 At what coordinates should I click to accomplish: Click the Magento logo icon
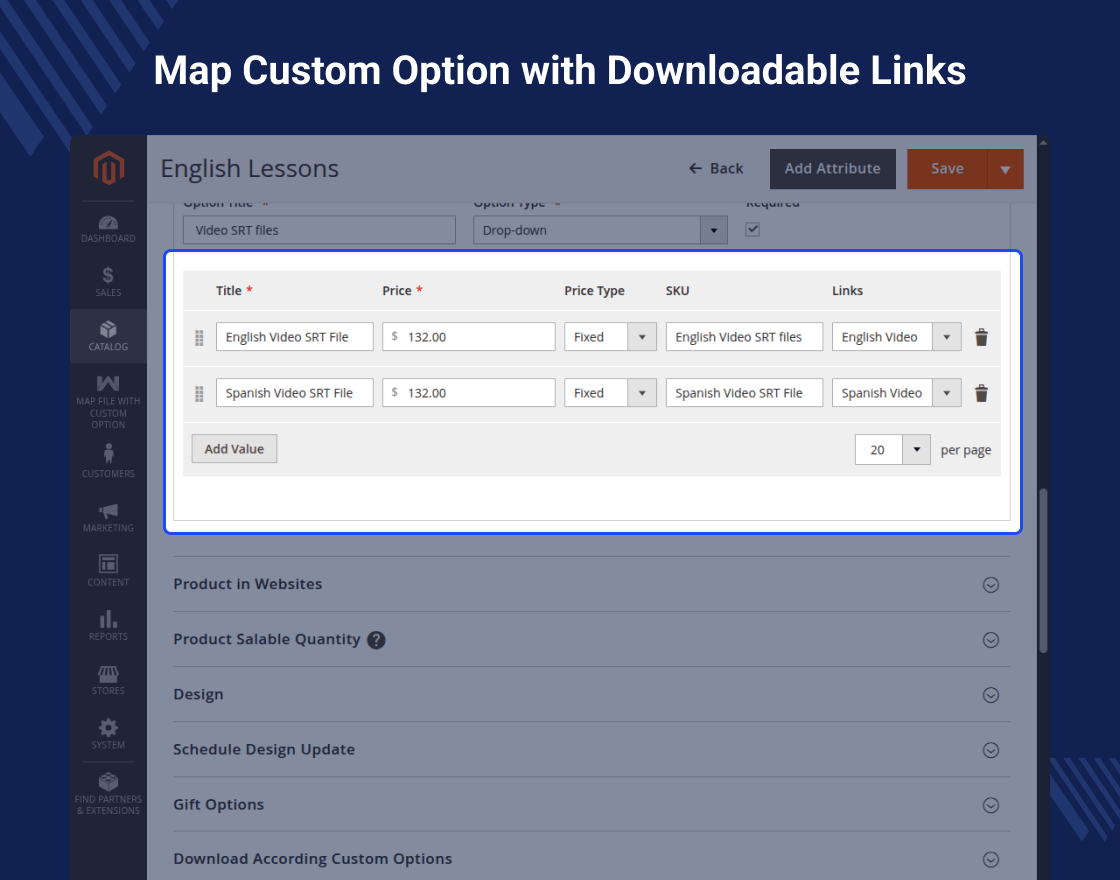pyautogui.click(x=108, y=168)
